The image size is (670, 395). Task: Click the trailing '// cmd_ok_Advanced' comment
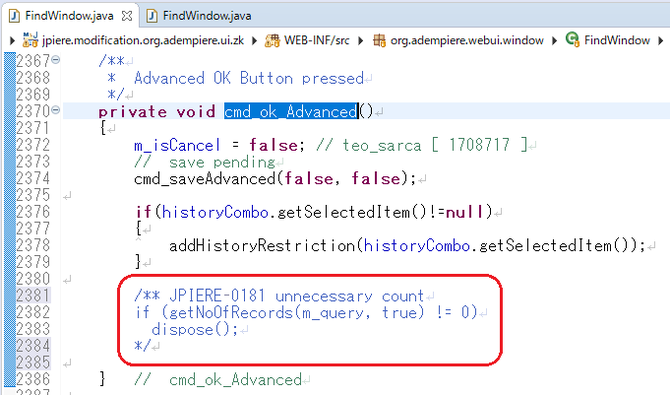point(218,380)
